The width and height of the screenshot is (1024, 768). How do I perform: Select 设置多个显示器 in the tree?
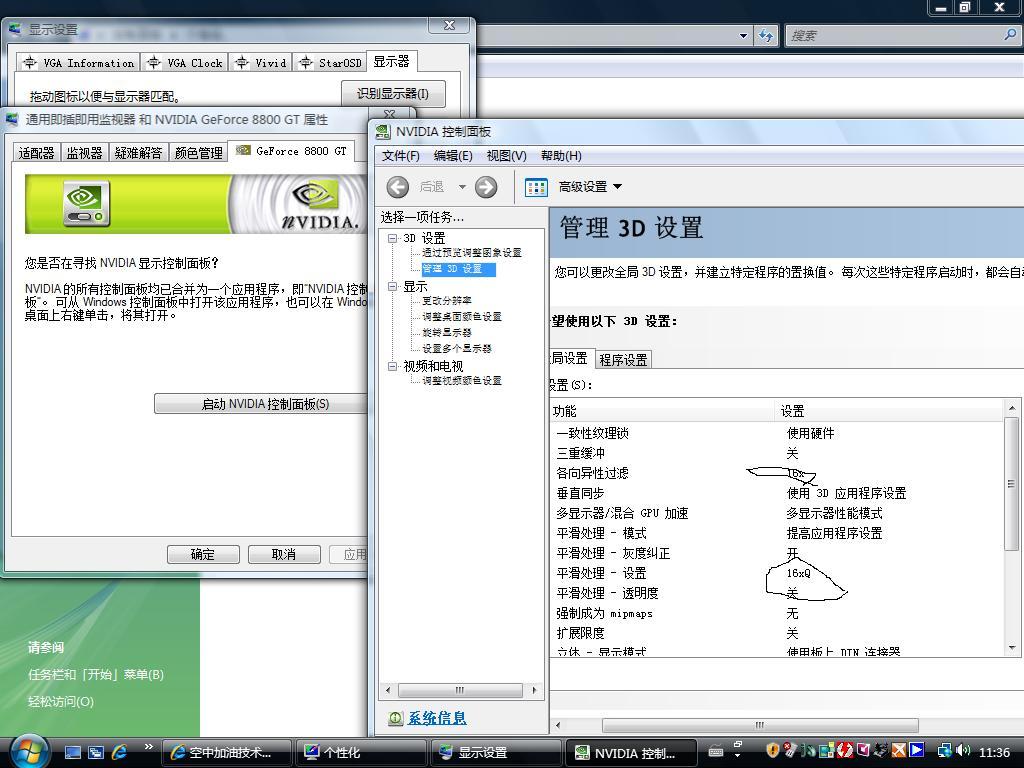point(456,349)
